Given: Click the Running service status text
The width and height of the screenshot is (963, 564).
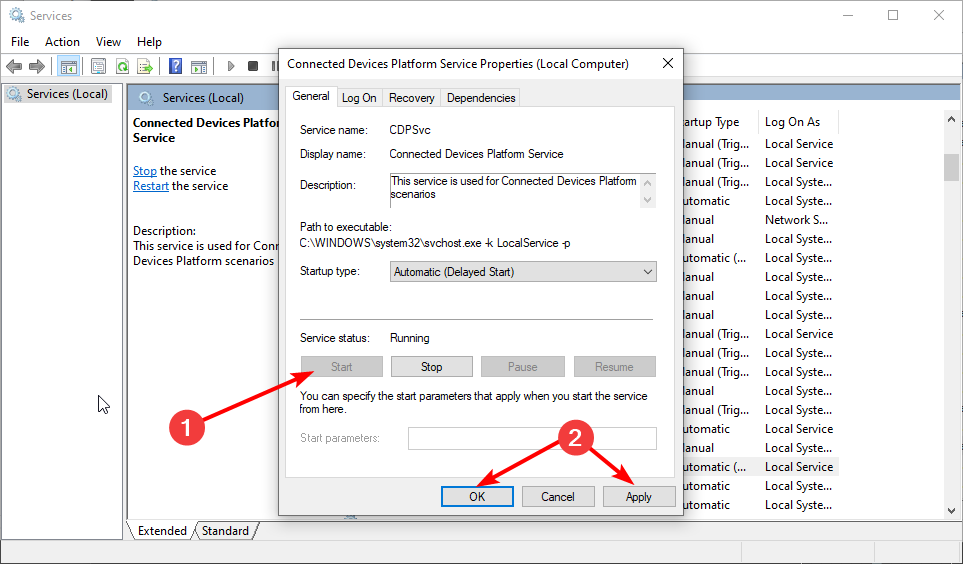Looking at the screenshot, I should [x=410, y=338].
